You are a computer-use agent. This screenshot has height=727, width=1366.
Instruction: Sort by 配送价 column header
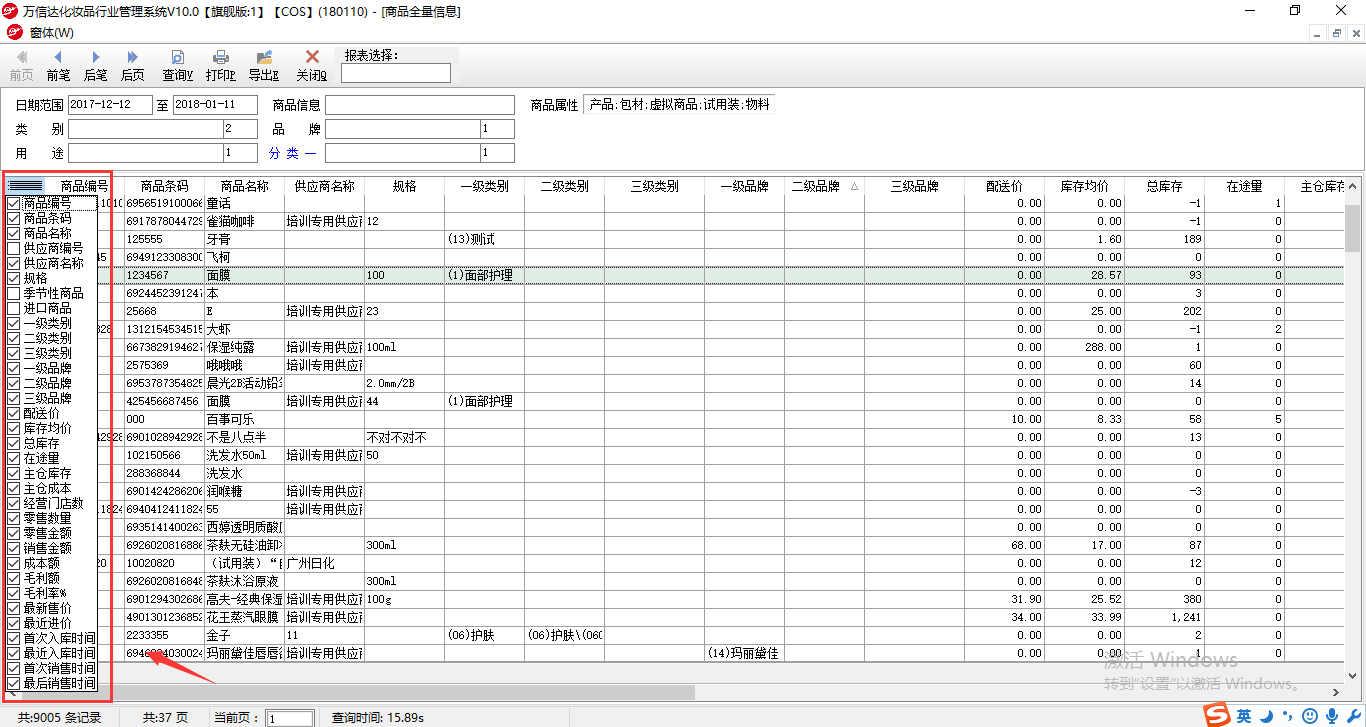1004,186
